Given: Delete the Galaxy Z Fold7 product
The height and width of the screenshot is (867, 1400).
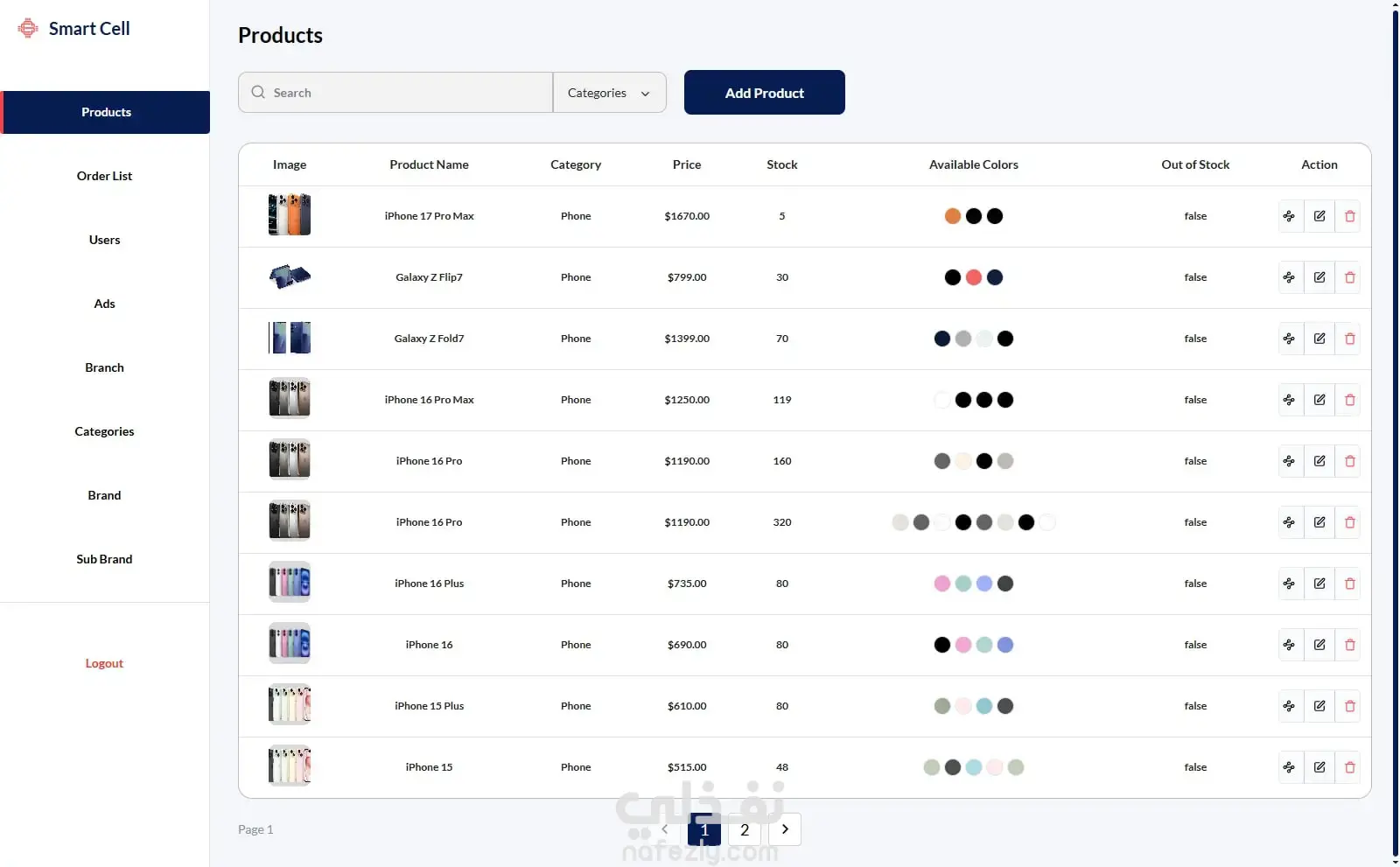Looking at the screenshot, I should pos(1349,339).
